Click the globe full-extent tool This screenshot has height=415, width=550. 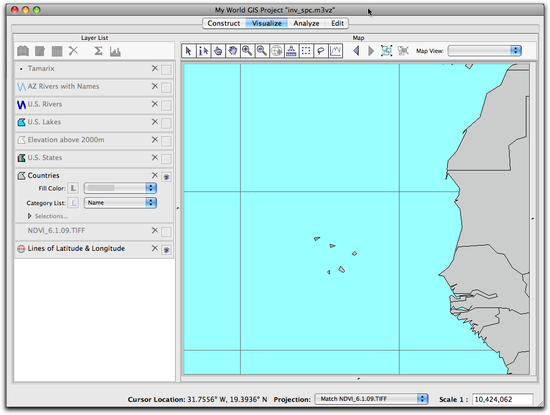pos(276,51)
